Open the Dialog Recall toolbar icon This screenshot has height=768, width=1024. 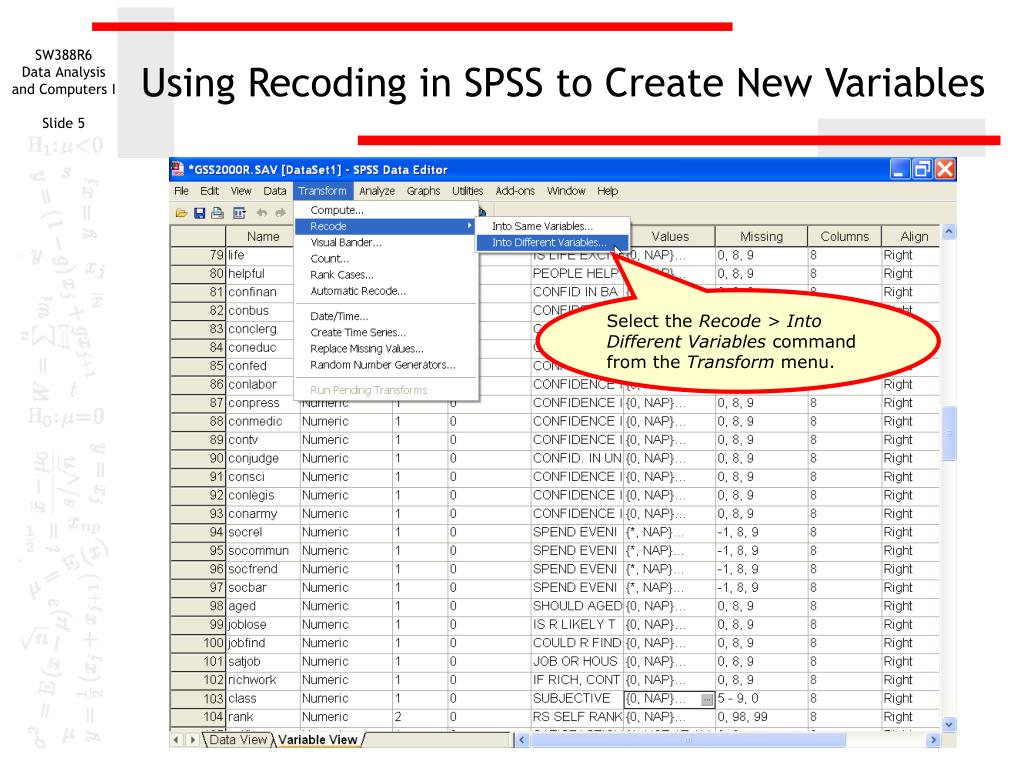click(x=240, y=213)
